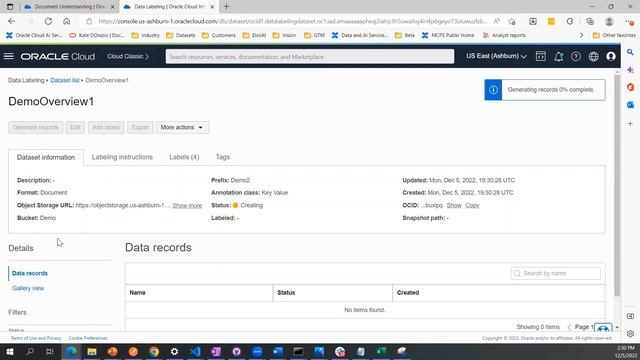This screenshot has height=360, width=640.
Task: Open the Industry favorites folder
Action: tap(146, 36)
